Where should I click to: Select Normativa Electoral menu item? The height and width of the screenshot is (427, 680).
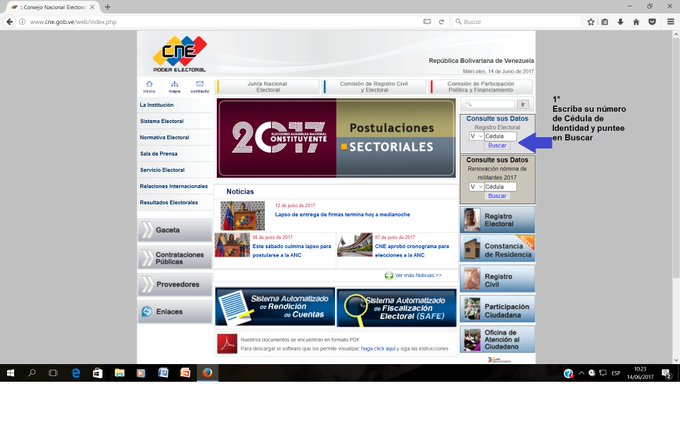point(164,137)
